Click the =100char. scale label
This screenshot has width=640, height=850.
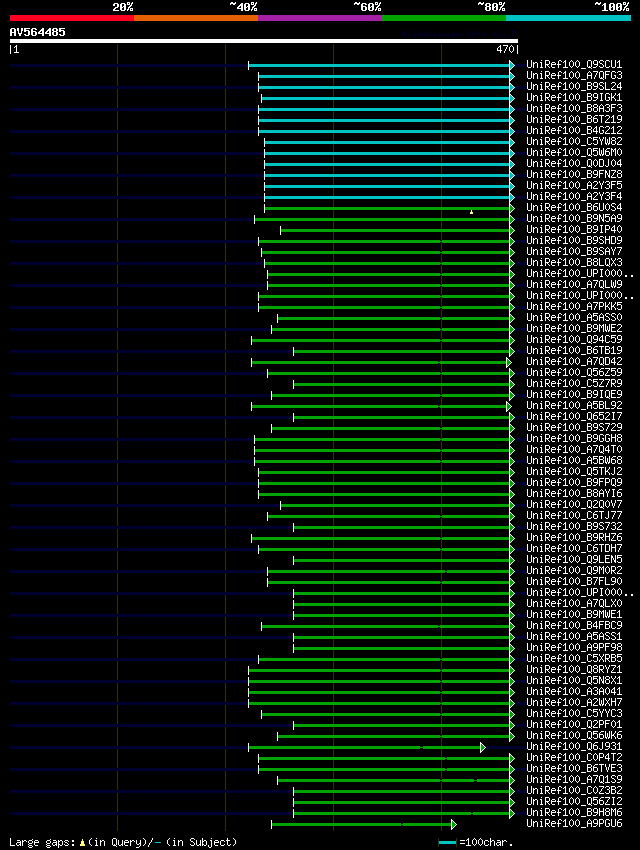[486, 842]
